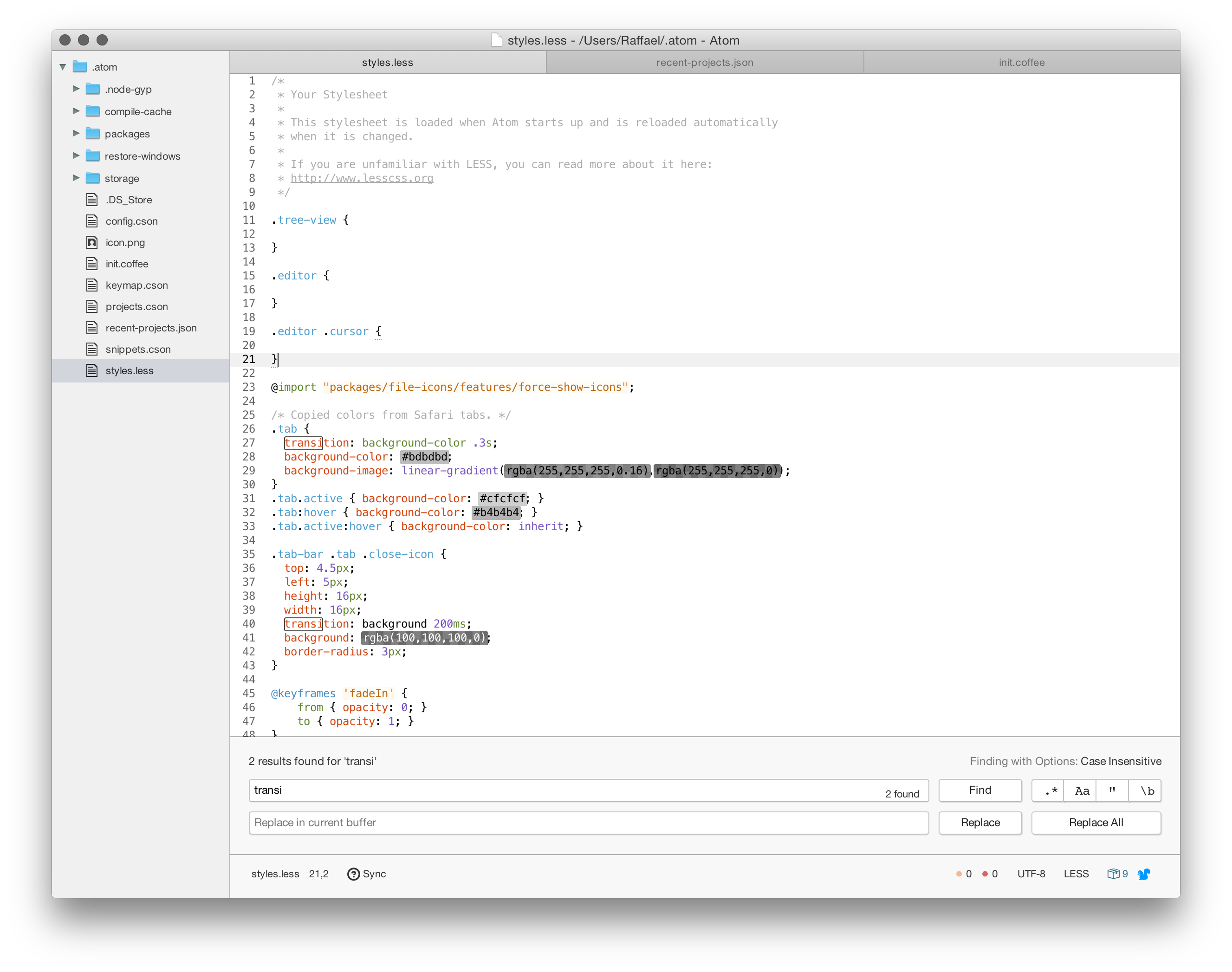
Task: Toggle the regex search option
Action: pyautogui.click(x=1048, y=791)
